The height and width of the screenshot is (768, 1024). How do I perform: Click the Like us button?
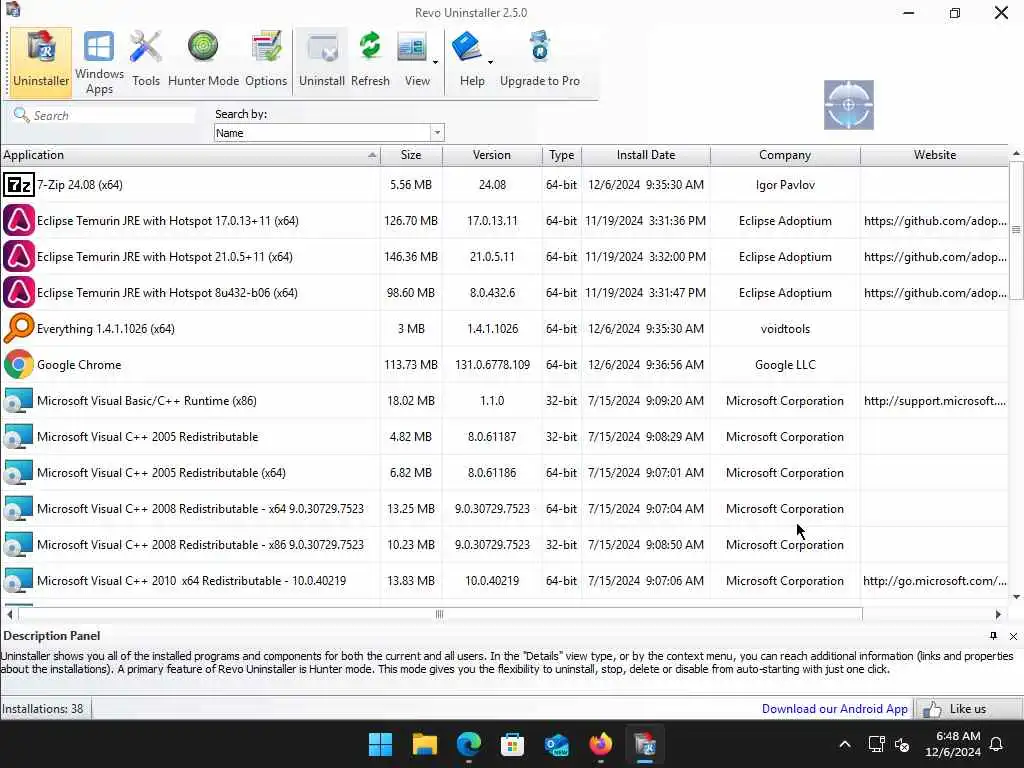[968, 709]
